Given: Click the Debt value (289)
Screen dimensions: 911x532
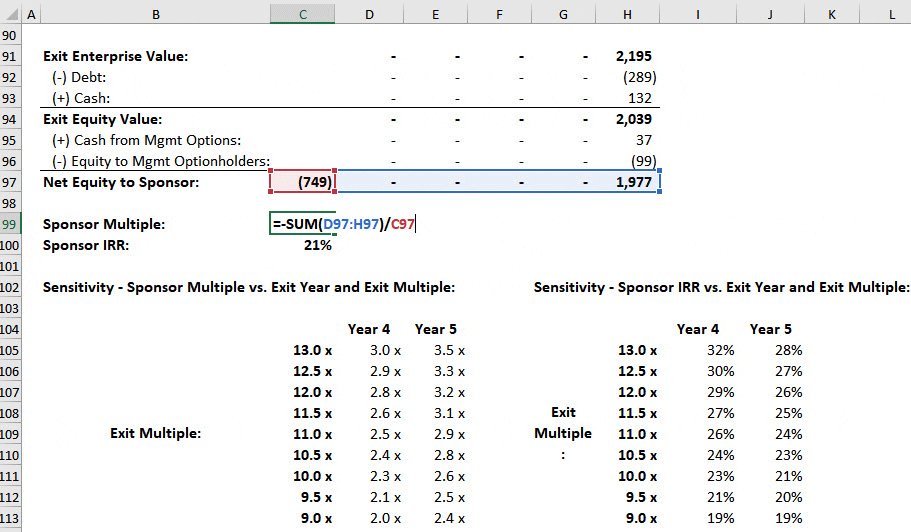Looking at the screenshot, I should click(x=640, y=77).
